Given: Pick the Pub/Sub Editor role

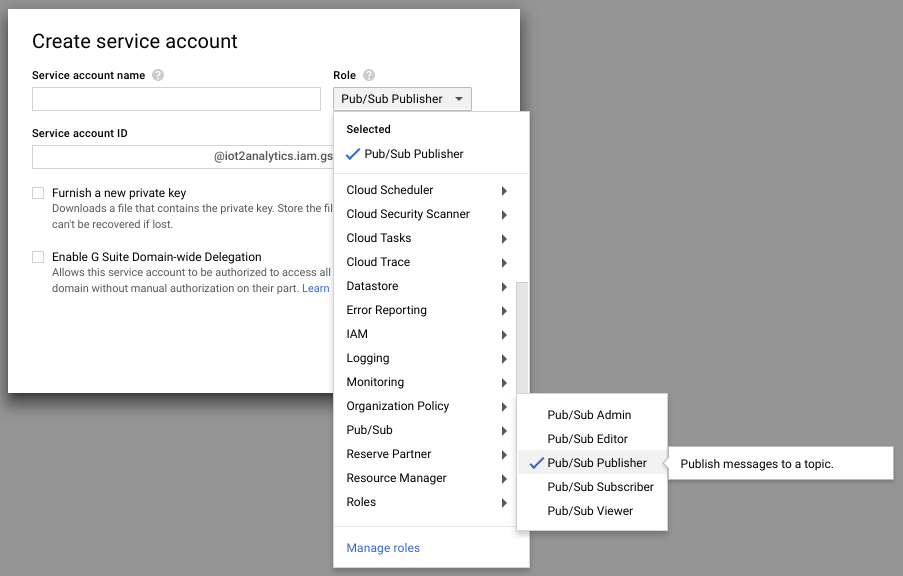Looking at the screenshot, I should [x=587, y=439].
